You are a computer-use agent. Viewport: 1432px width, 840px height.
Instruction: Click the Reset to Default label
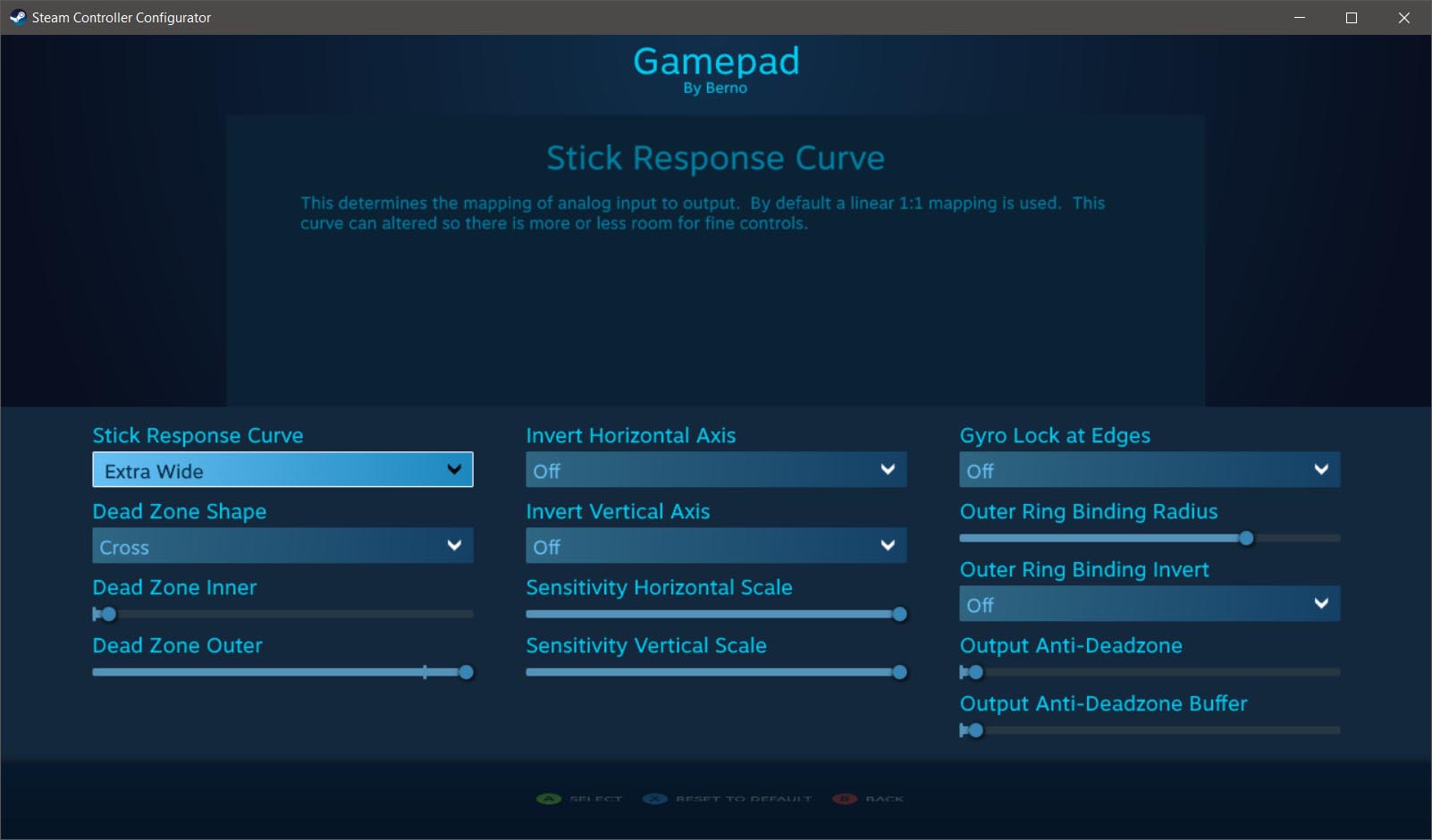pyautogui.click(x=744, y=799)
